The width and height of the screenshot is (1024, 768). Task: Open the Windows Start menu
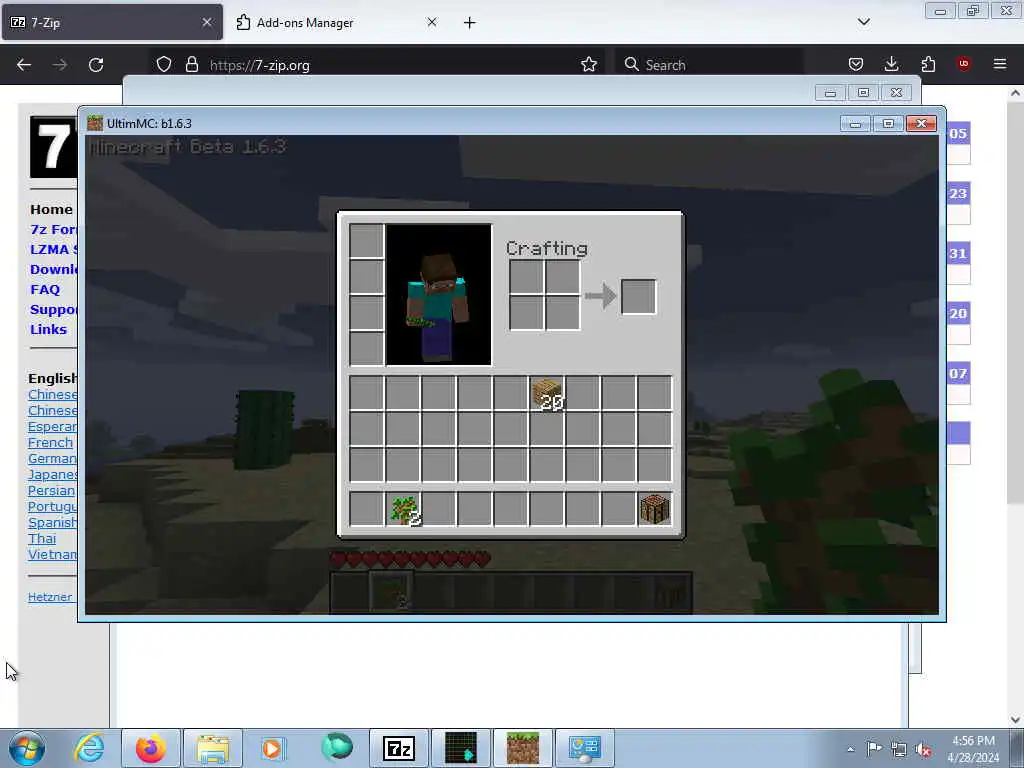coord(27,748)
